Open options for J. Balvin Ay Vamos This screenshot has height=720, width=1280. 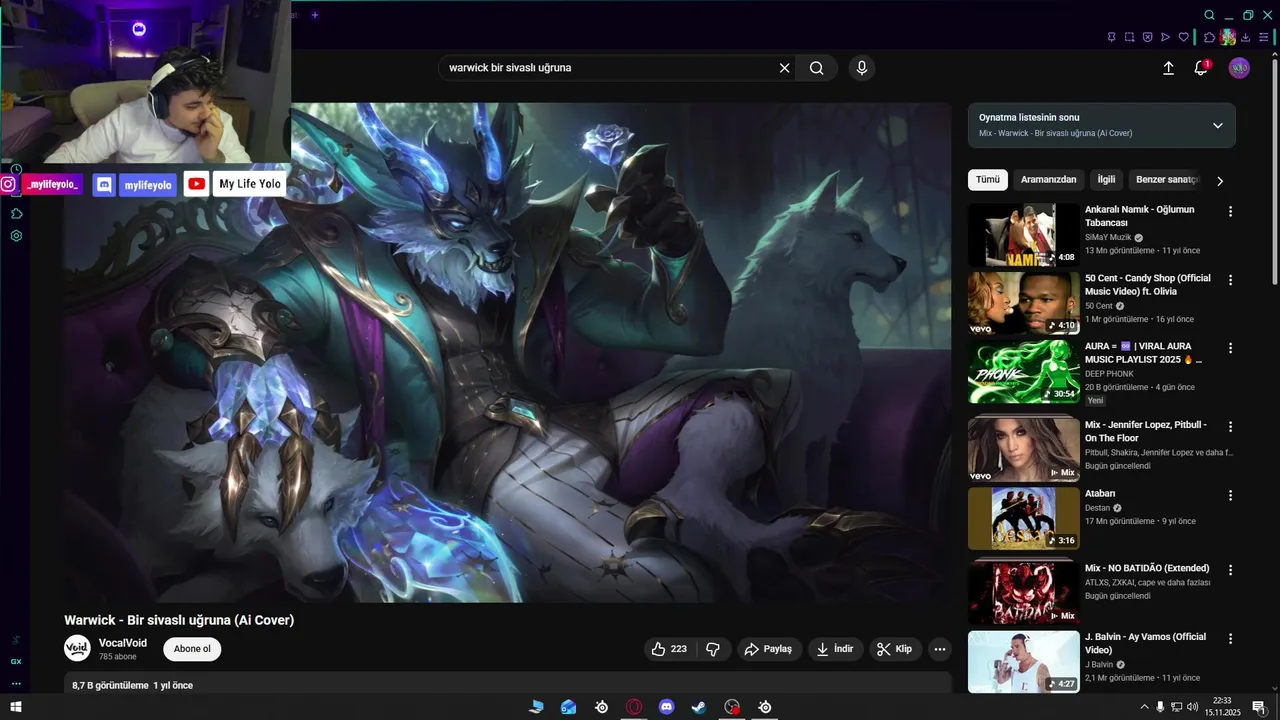[1231, 639]
